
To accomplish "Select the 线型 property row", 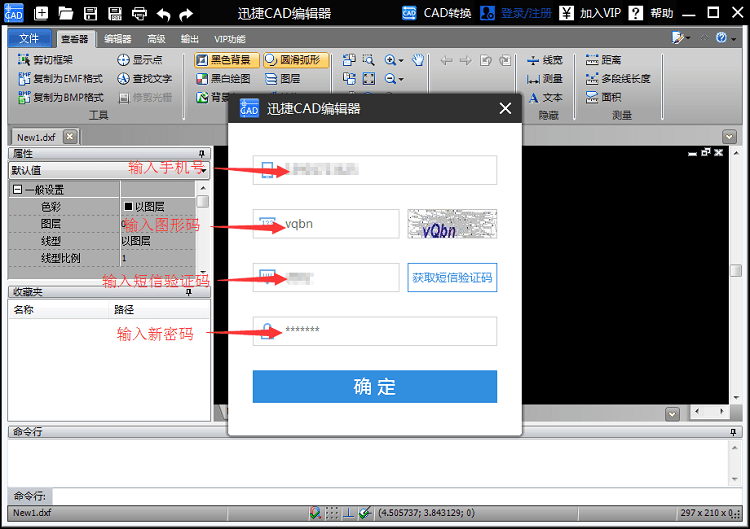I will [102, 241].
